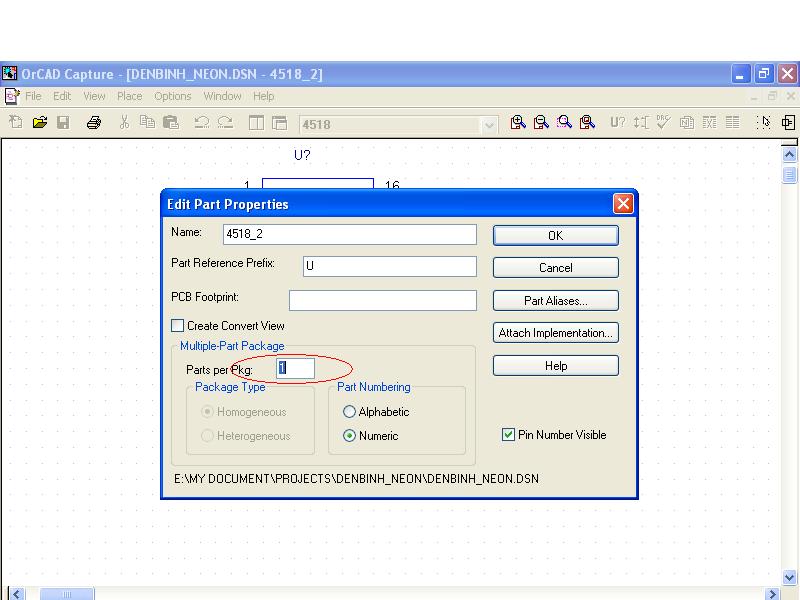The width and height of the screenshot is (800, 600).
Task: Click the Back Annotate toolbar icon
Action: (641, 122)
